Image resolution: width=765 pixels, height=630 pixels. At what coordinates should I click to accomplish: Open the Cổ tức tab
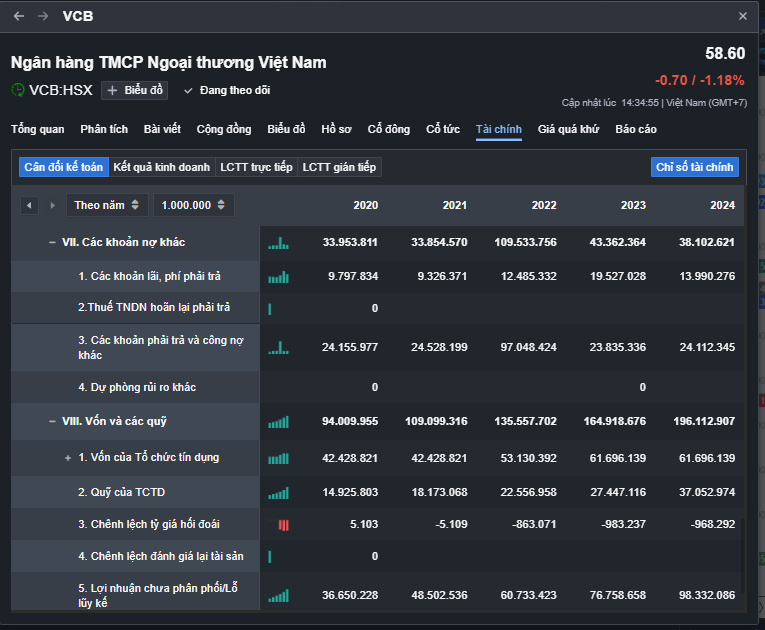[x=443, y=129]
